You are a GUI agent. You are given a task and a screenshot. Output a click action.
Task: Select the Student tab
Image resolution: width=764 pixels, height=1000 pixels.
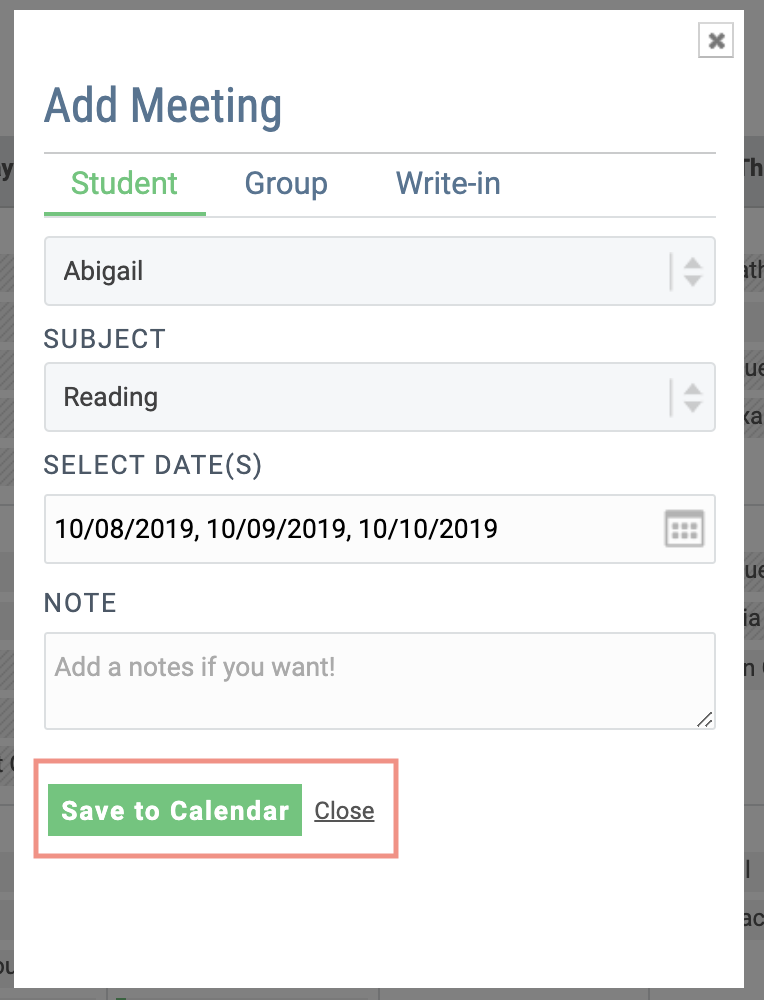124,184
